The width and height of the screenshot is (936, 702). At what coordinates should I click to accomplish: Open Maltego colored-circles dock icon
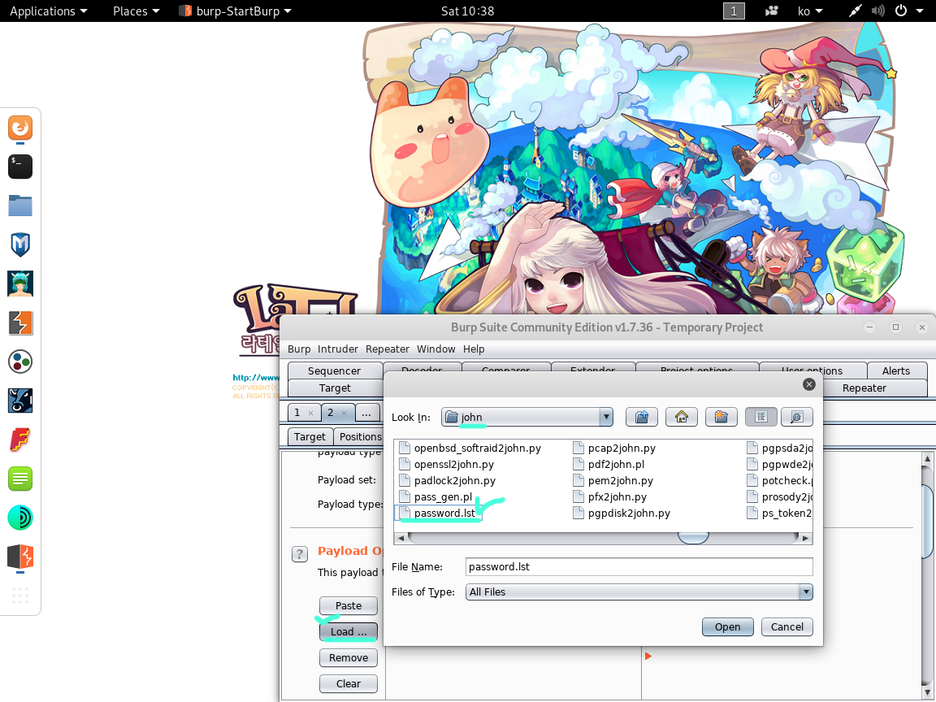click(20, 362)
